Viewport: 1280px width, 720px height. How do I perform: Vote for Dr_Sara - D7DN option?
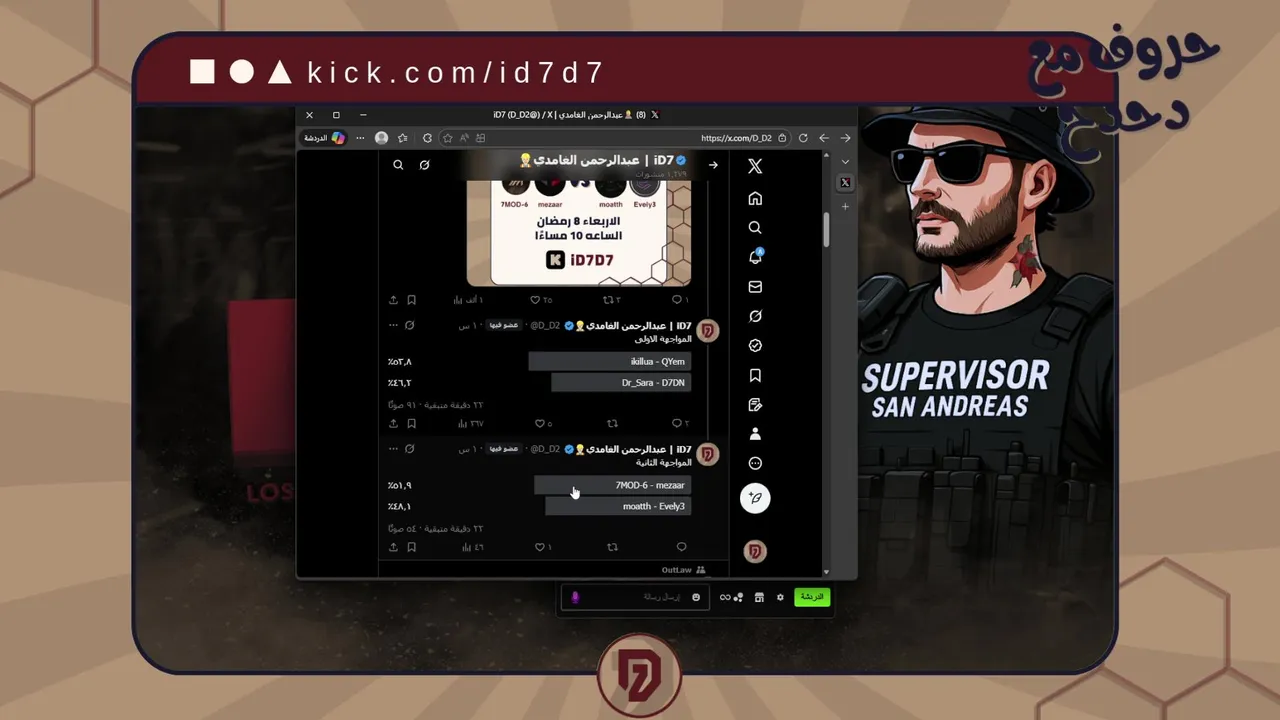620,382
